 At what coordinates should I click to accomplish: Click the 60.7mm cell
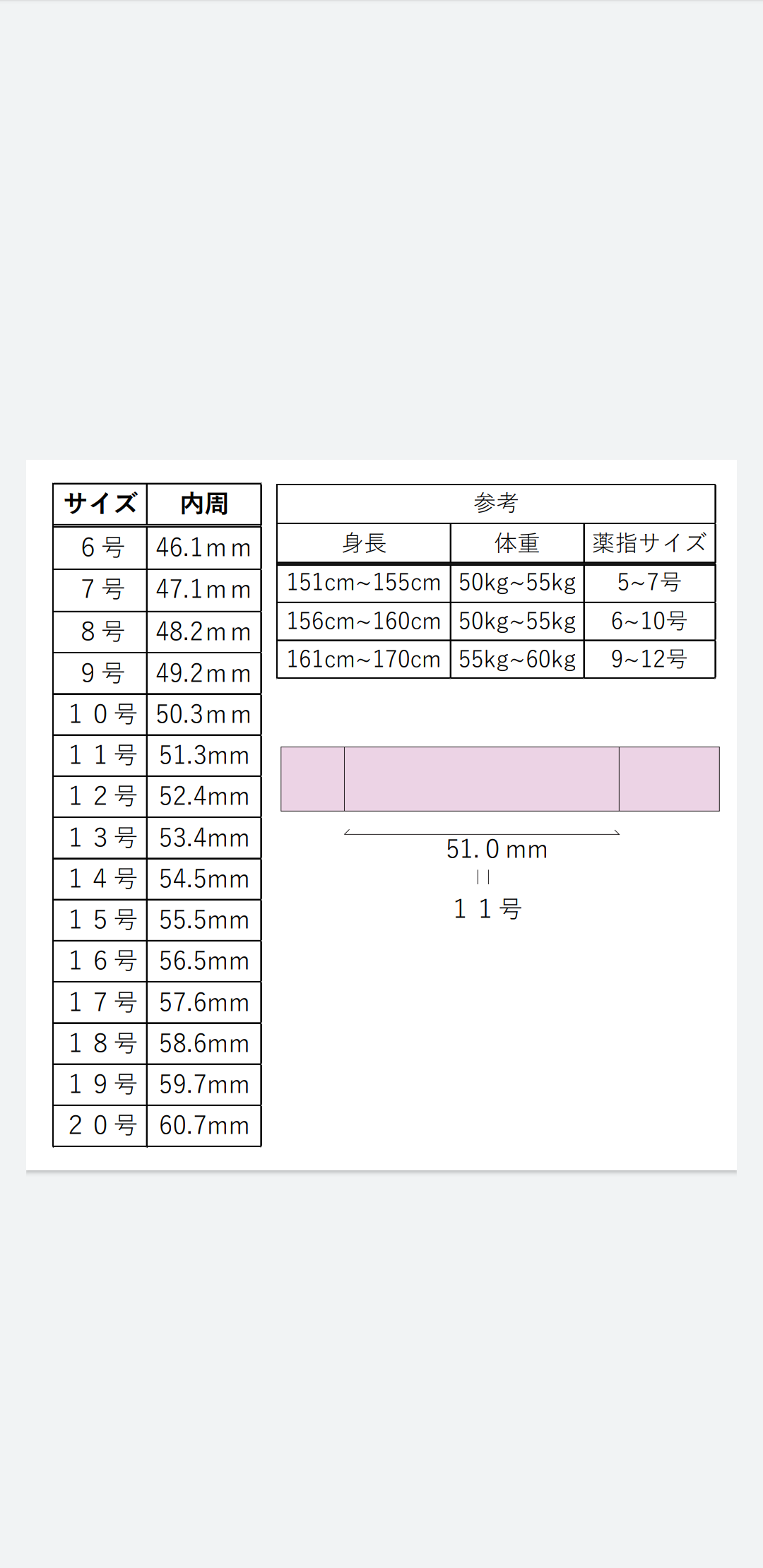coord(204,1125)
